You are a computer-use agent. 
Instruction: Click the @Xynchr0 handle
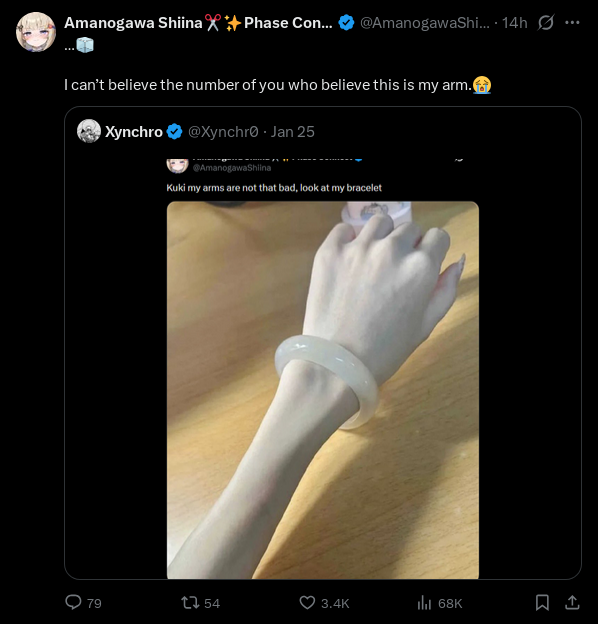[x=223, y=132]
